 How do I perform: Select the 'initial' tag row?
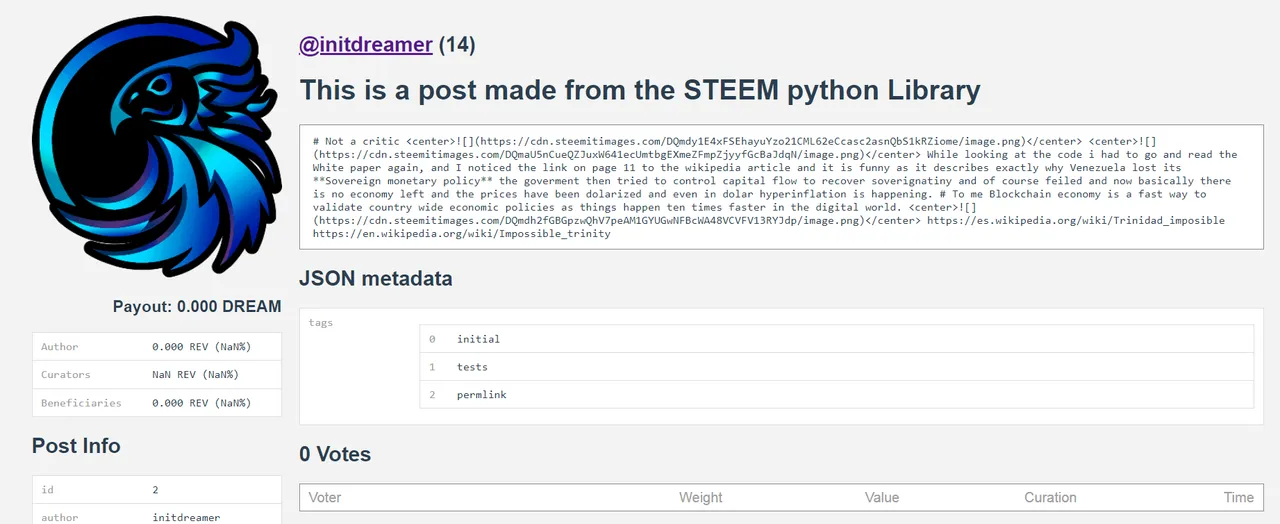point(836,339)
